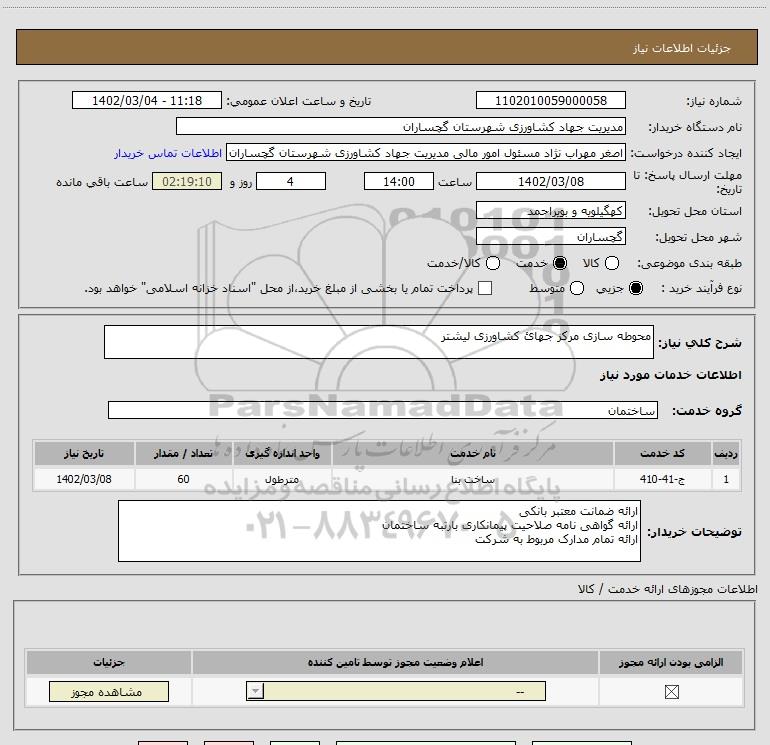
Task: Click the جزئیات column header
Action: (109, 662)
